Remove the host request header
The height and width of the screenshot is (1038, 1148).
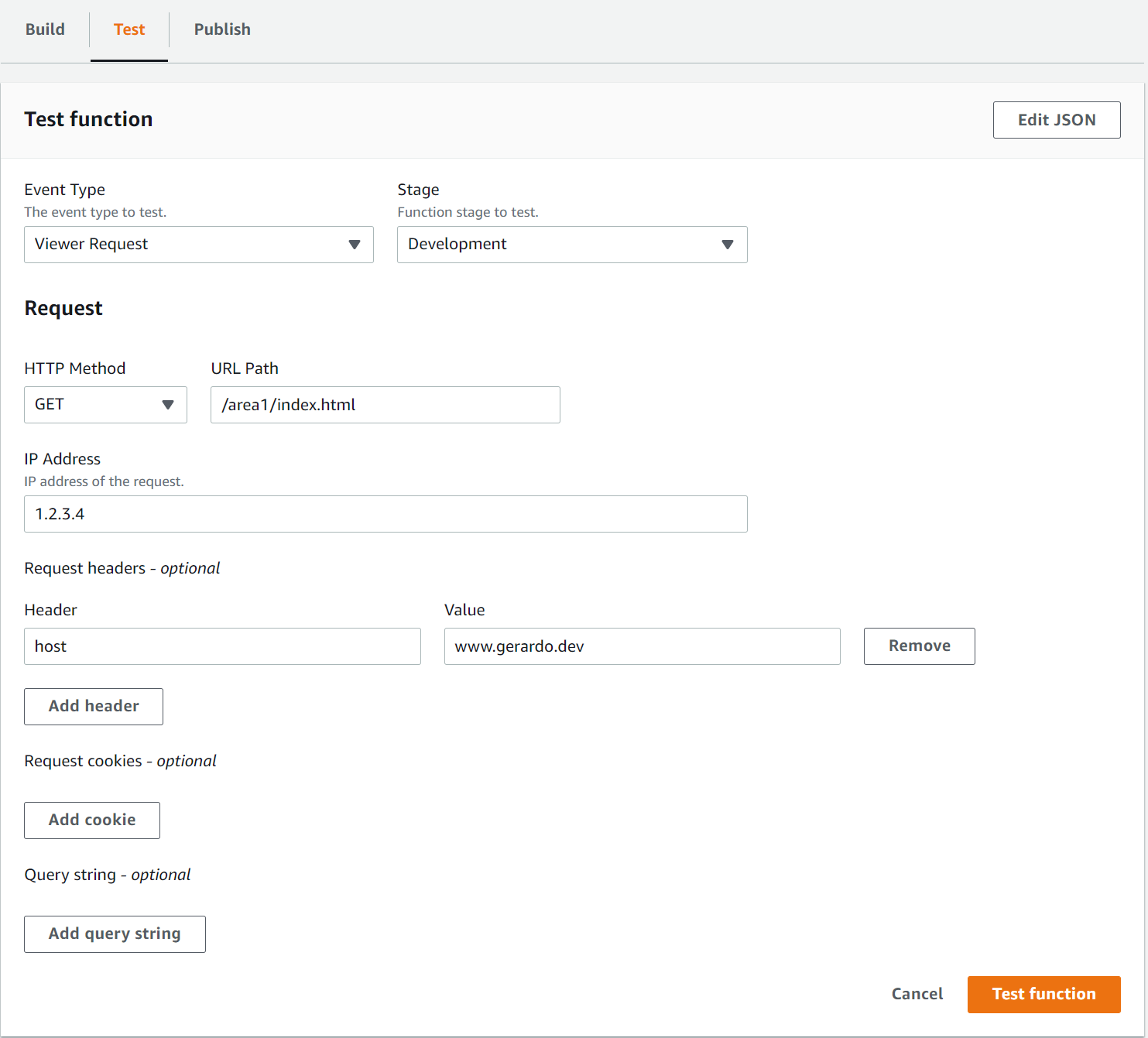(919, 646)
